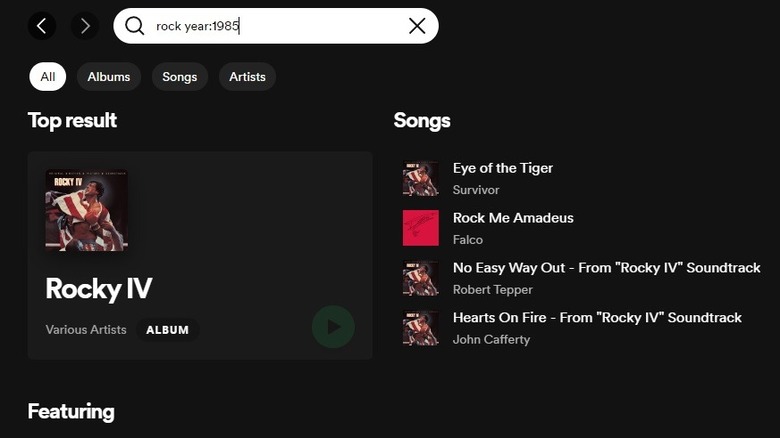Click Eye of the Tiger song artwork
Screen dimensions: 780x438
[420, 178]
